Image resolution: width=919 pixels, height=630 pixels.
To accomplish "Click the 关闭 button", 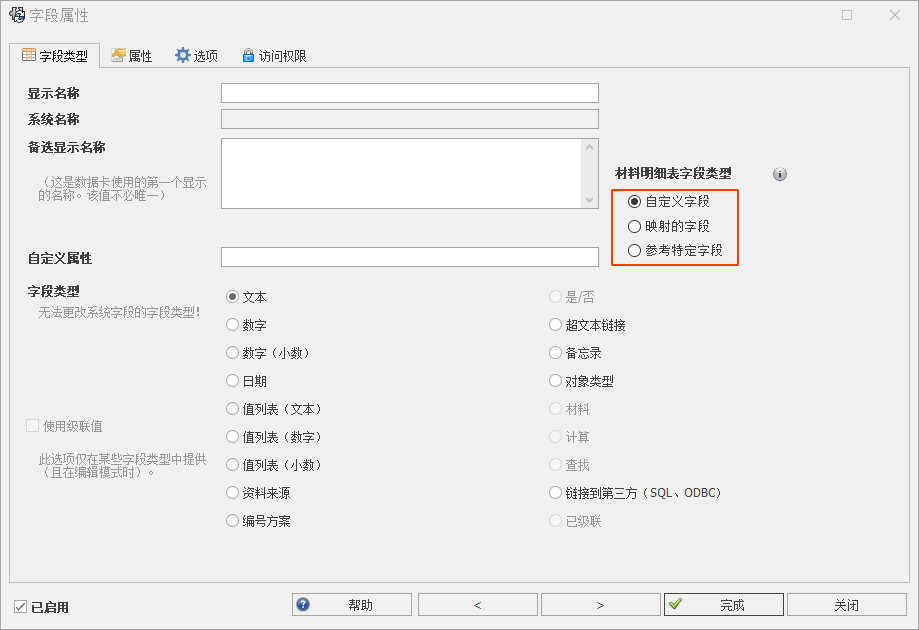I will 847,605.
